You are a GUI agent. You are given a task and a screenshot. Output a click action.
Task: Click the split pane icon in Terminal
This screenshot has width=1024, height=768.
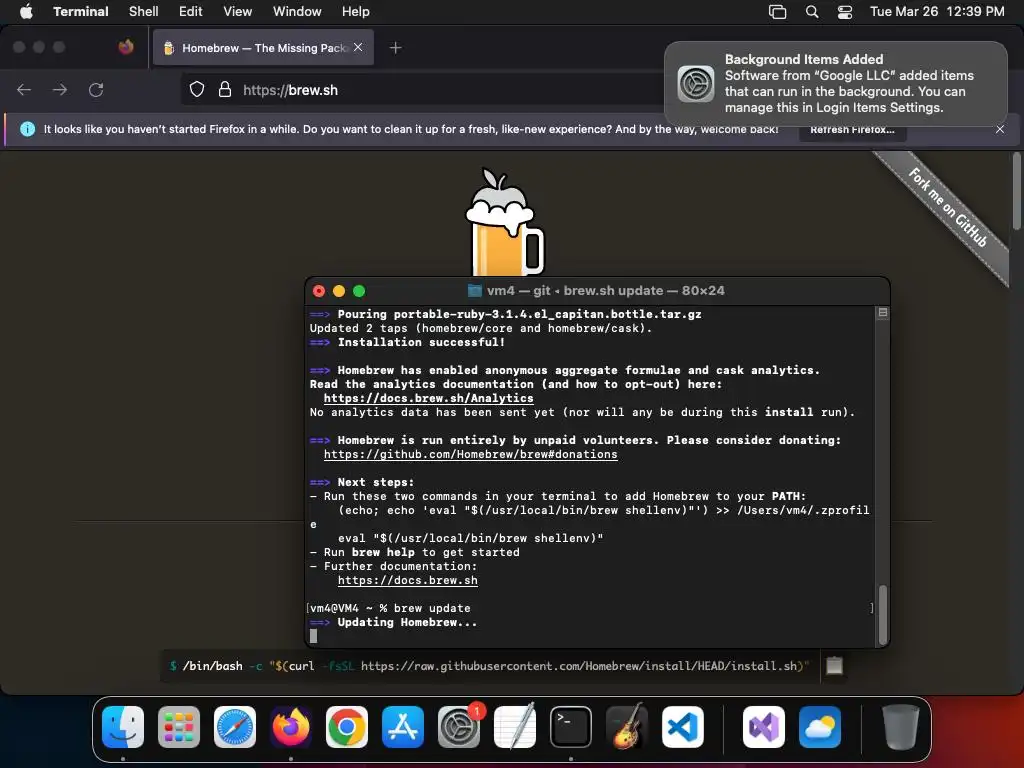point(882,313)
